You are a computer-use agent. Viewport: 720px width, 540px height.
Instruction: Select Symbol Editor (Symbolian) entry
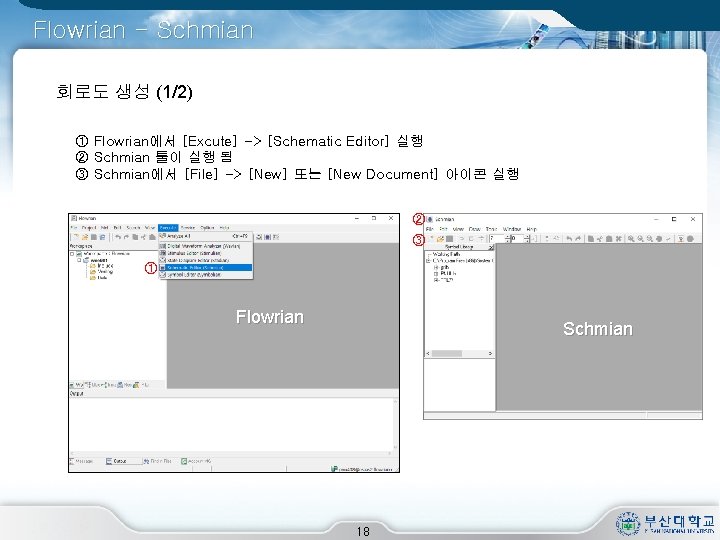click(206, 274)
